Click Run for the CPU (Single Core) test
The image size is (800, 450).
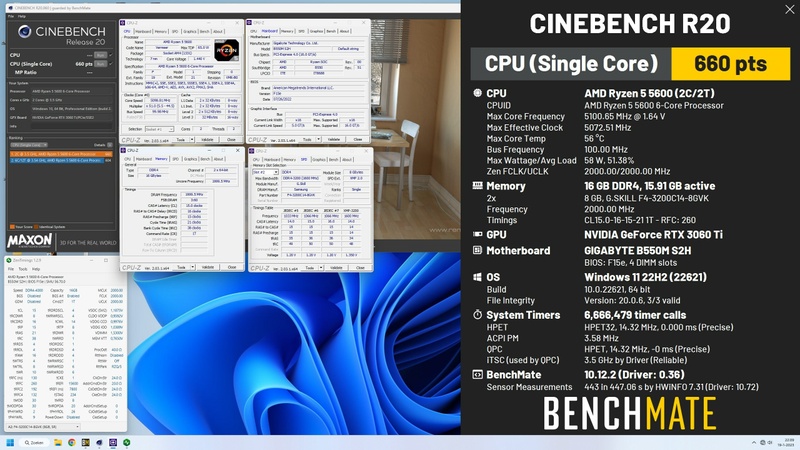tap(101, 64)
